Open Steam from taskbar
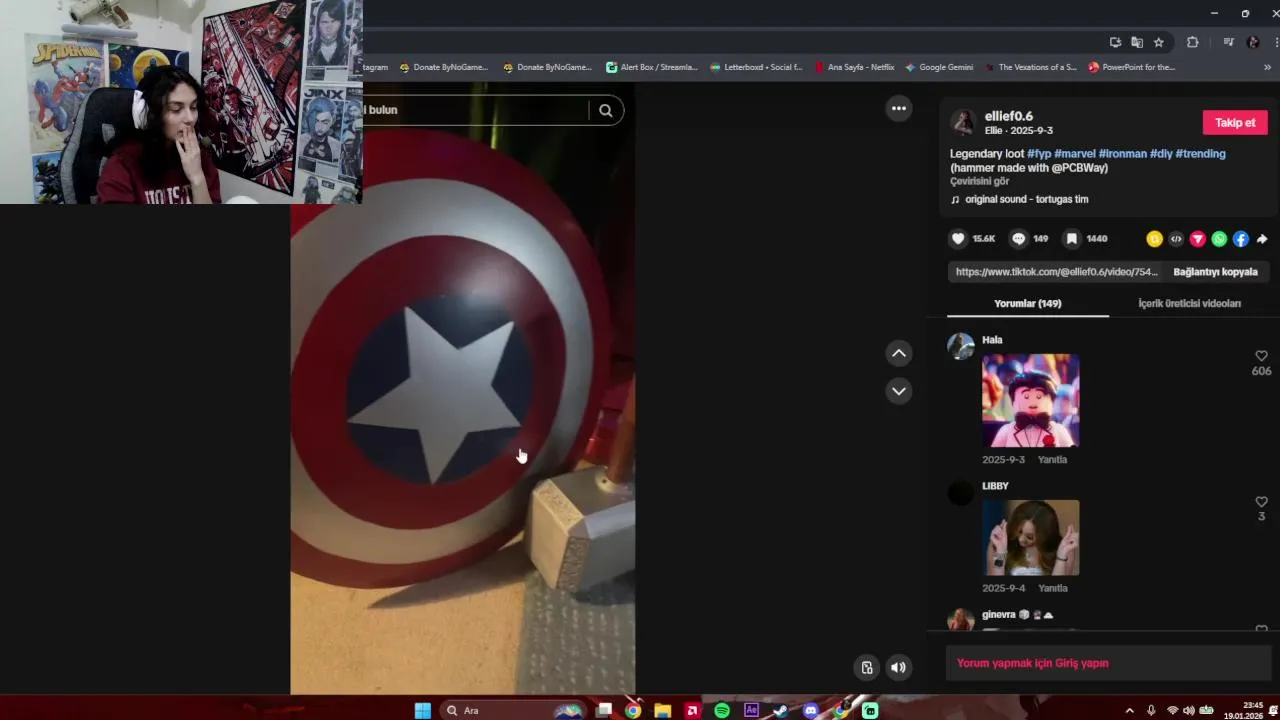1280x720 pixels. [x=781, y=710]
